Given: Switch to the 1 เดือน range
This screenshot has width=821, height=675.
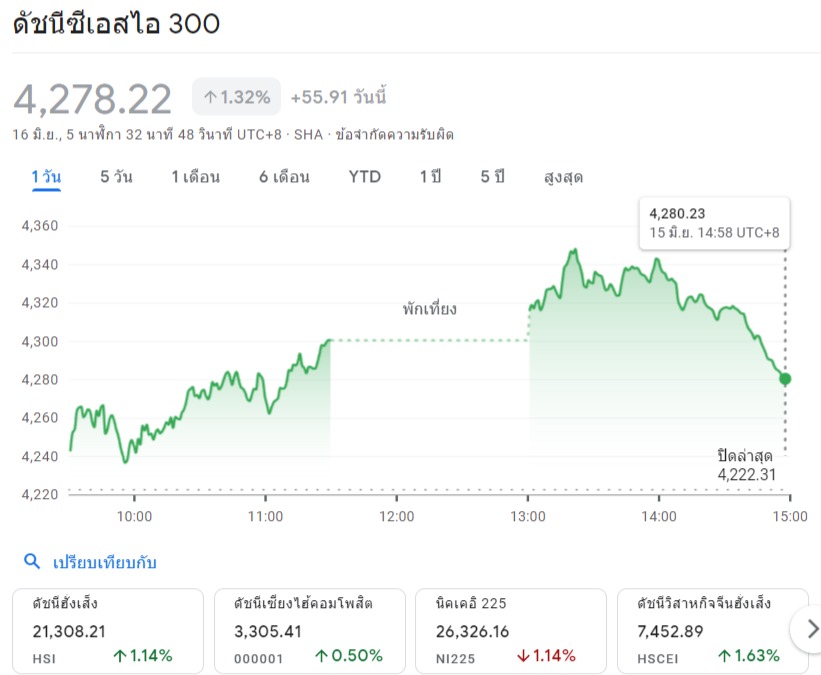Looking at the screenshot, I should pyautogui.click(x=196, y=177).
